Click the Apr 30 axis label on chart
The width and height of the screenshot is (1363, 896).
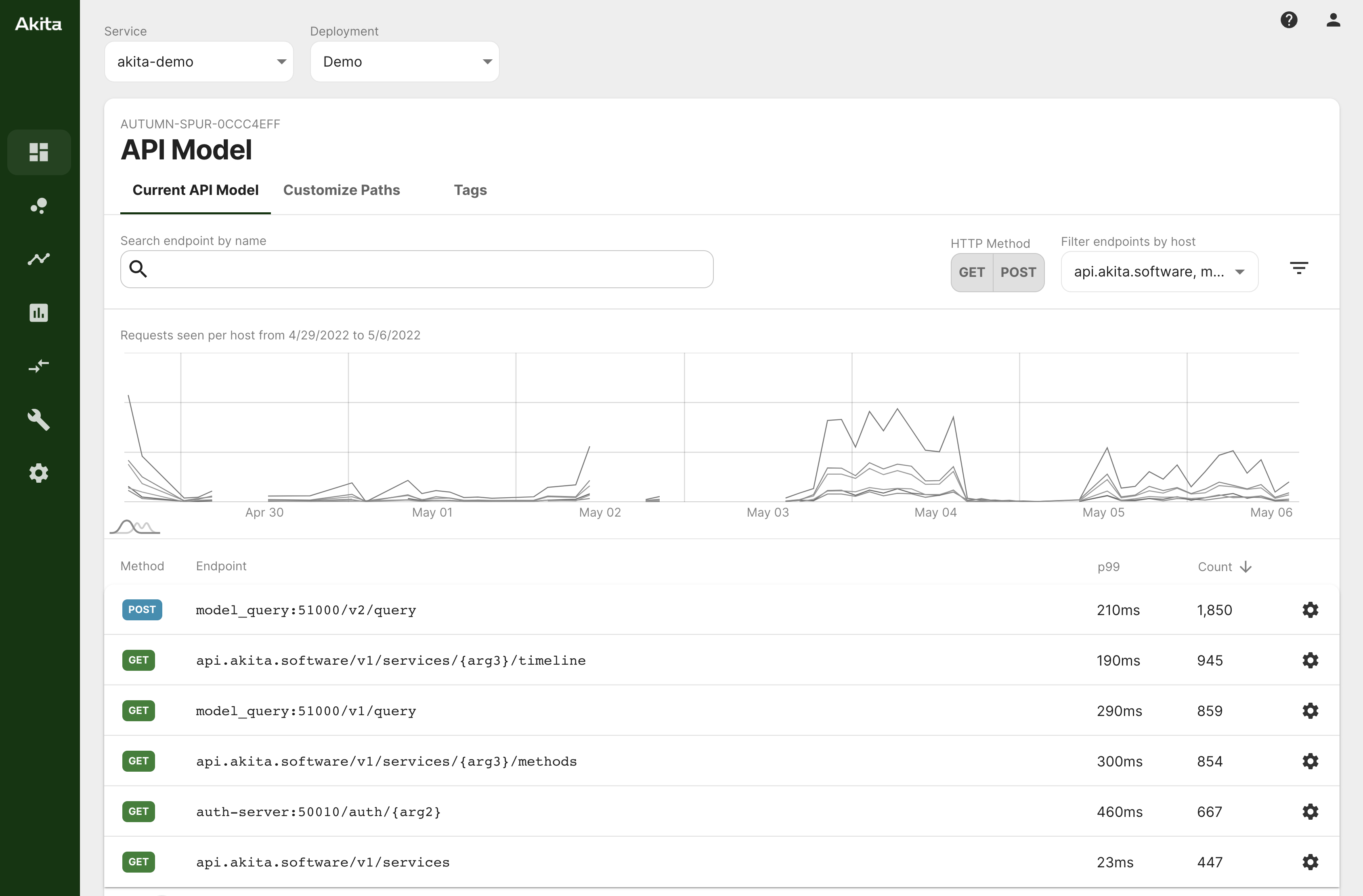[x=264, y=513]
